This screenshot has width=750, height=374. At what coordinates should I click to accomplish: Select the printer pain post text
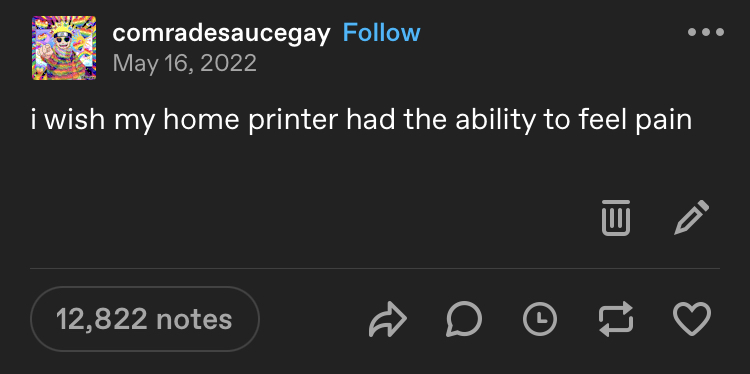(x=361, y=120)
